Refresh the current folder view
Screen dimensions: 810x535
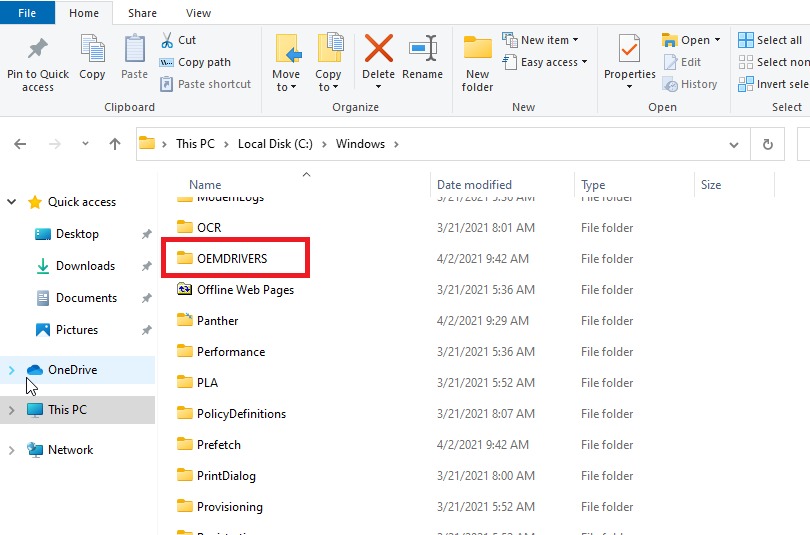coord(768,144)
